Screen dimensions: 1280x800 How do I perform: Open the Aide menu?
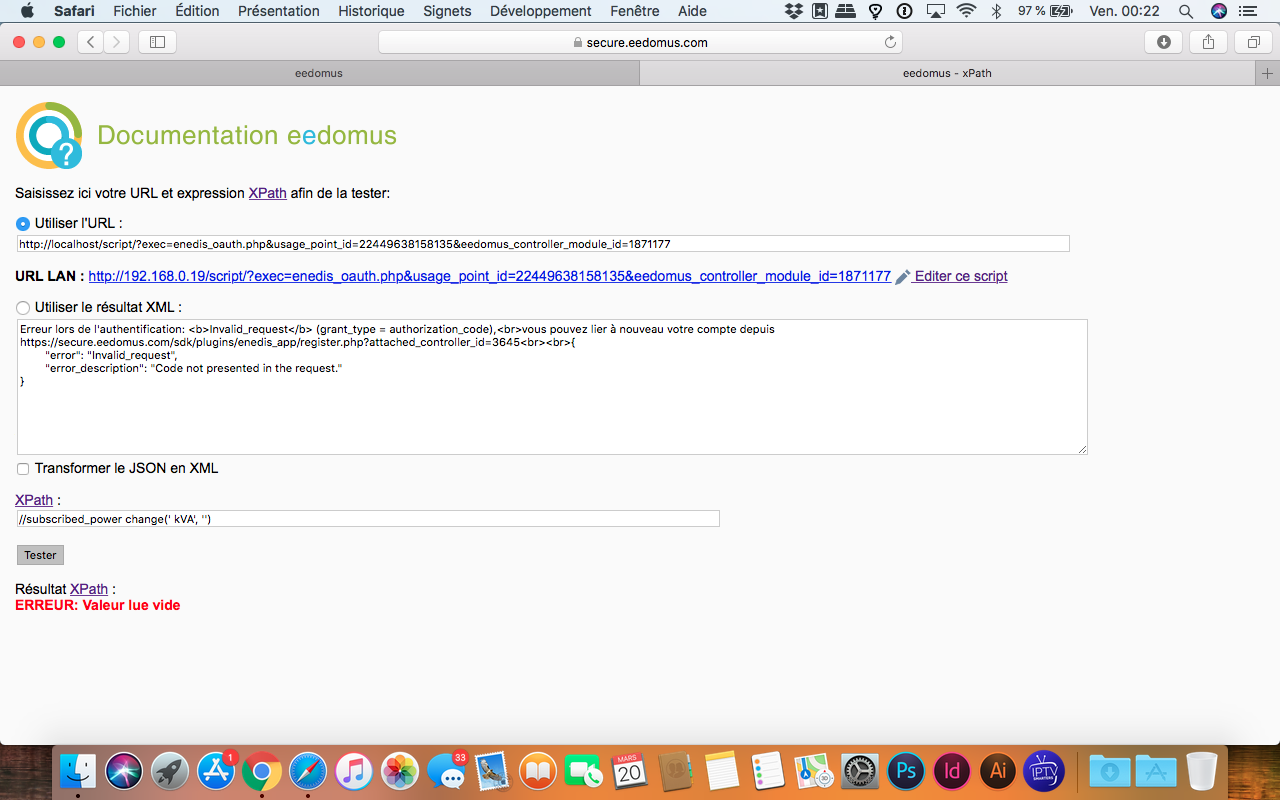point(692,11)
